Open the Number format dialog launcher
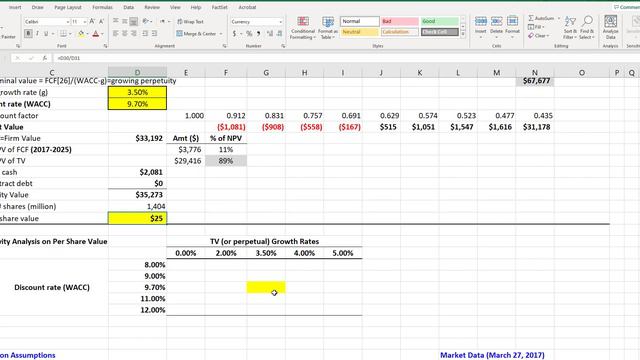640x360 pixels. click(x=283, y=46)
